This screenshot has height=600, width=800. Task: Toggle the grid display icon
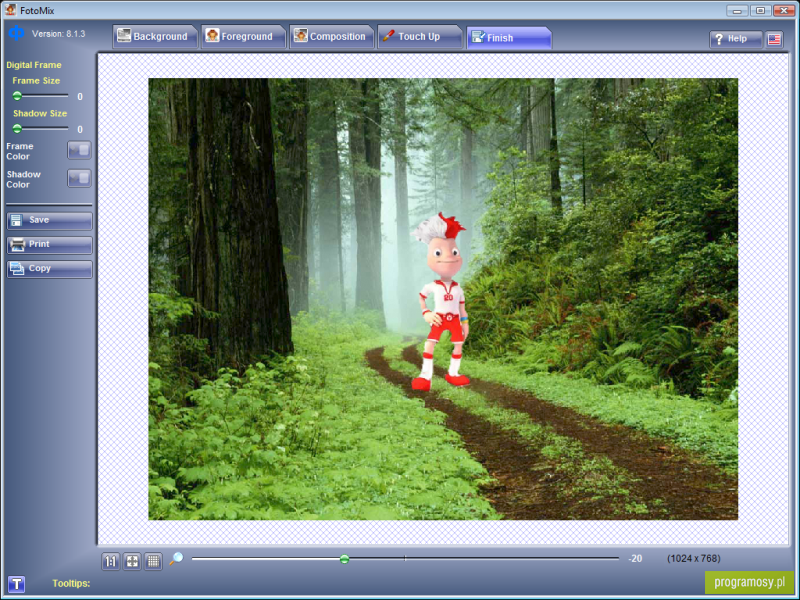click(153, 561)
